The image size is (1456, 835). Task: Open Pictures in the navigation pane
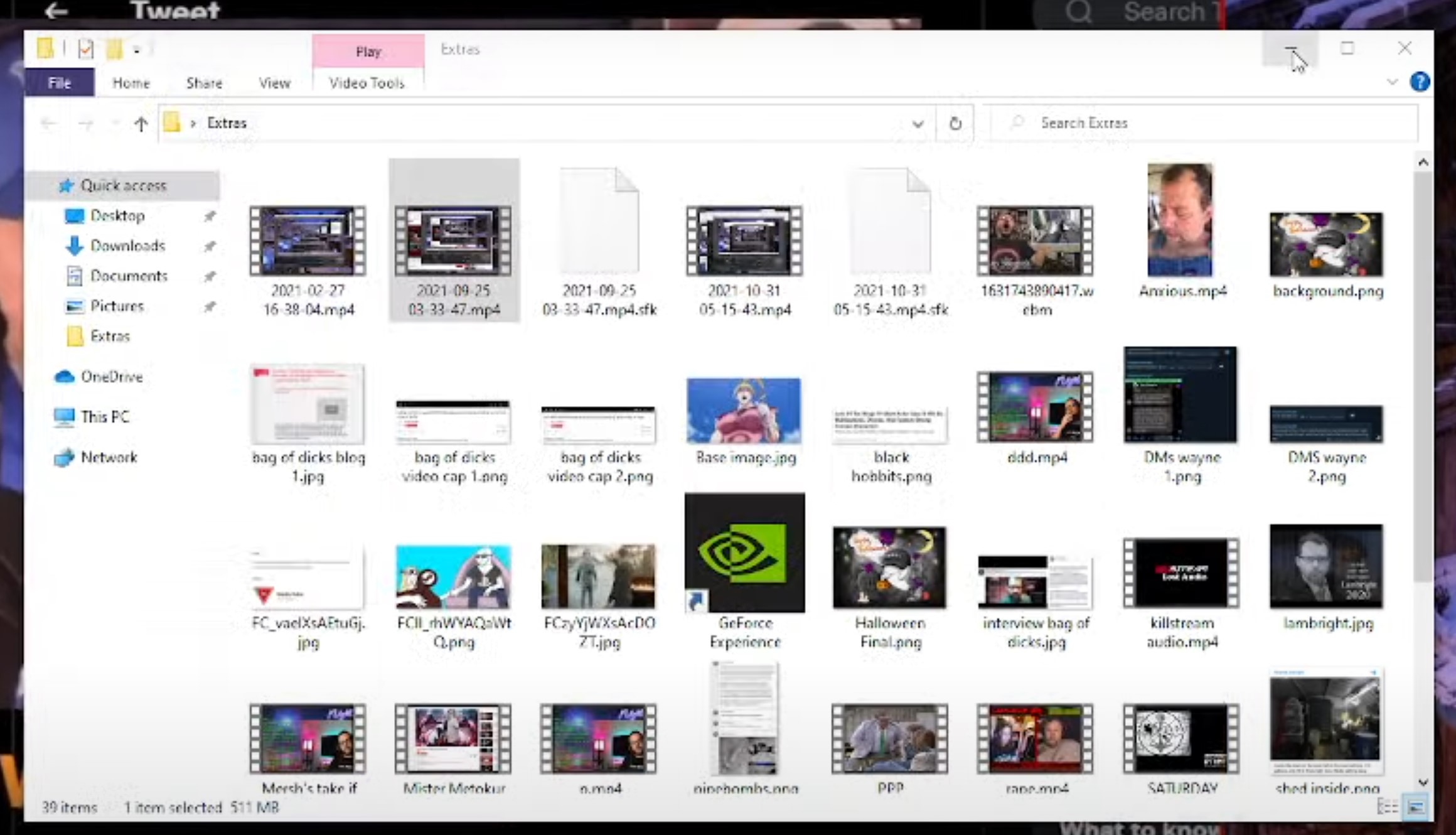pos(117,306)
